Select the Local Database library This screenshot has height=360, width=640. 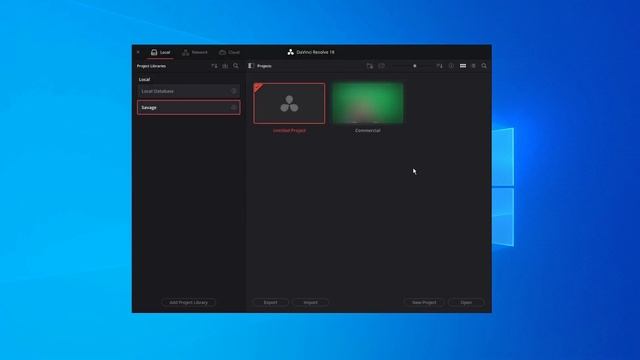(189, 91)
